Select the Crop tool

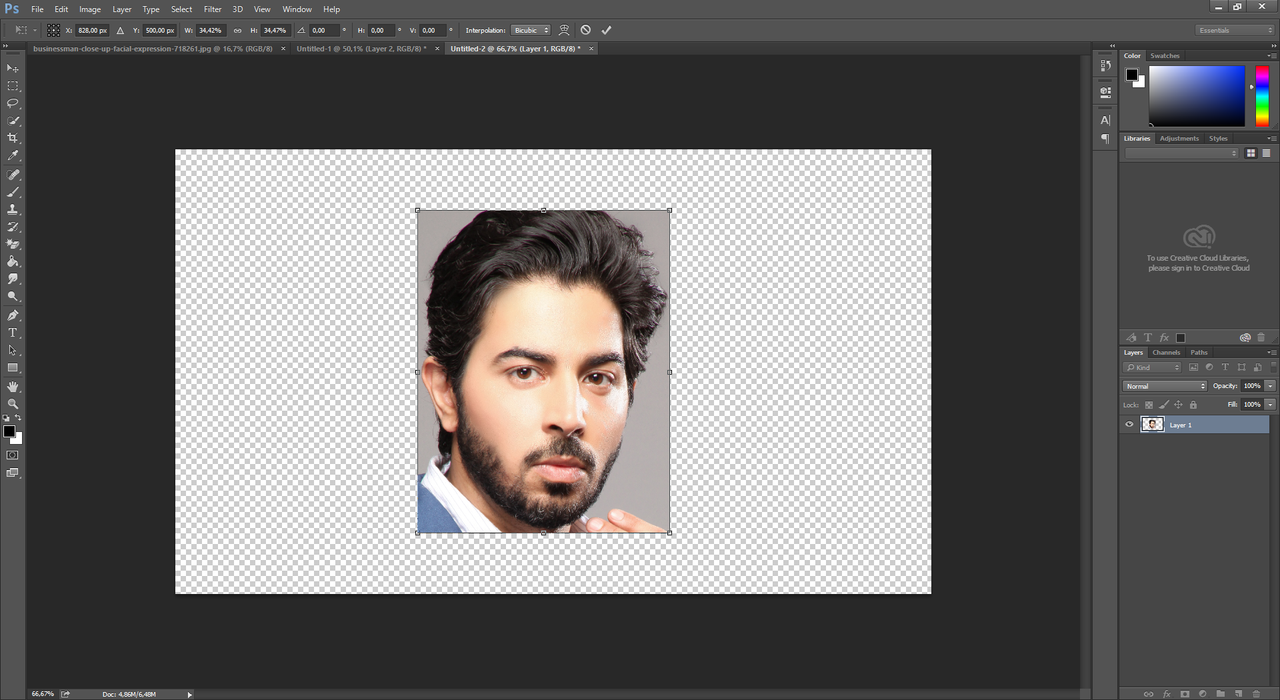pos(13,138)
